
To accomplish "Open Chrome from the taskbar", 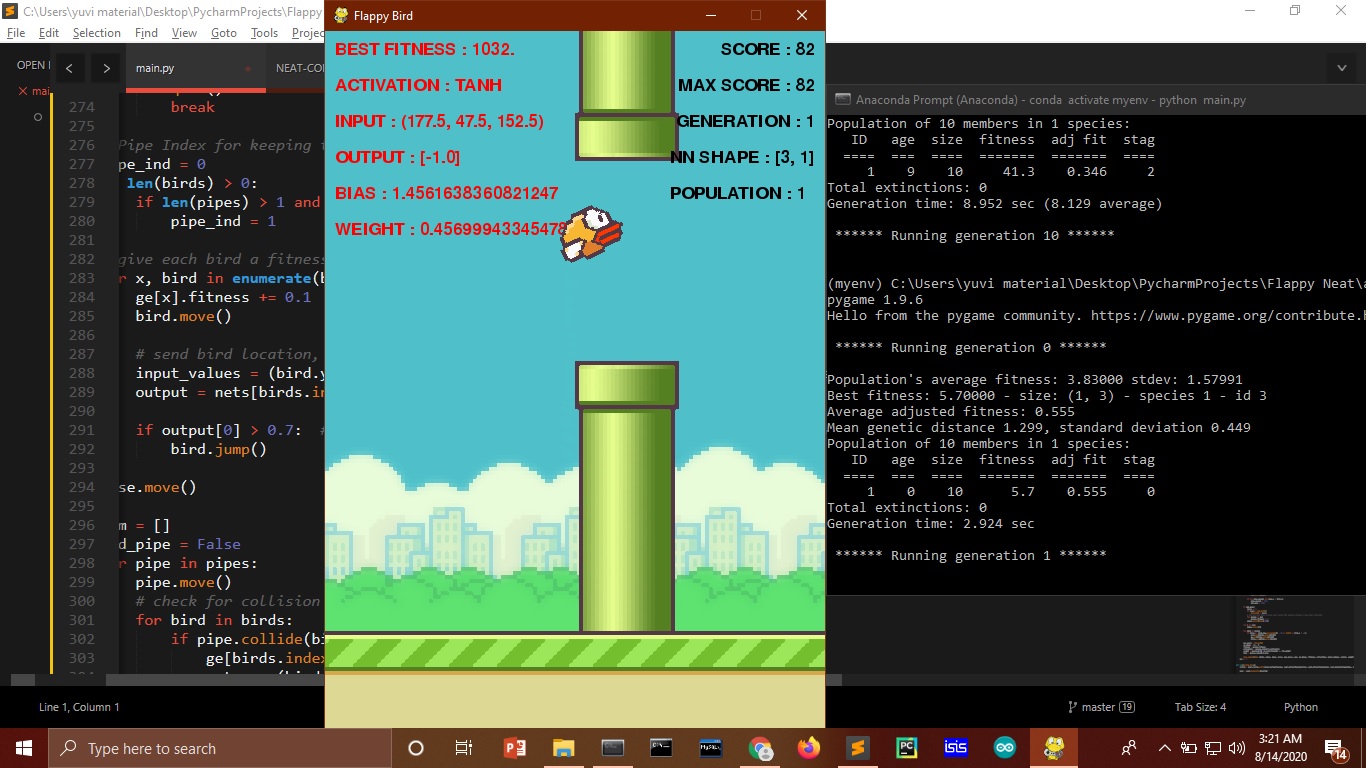I will [760, 748].
